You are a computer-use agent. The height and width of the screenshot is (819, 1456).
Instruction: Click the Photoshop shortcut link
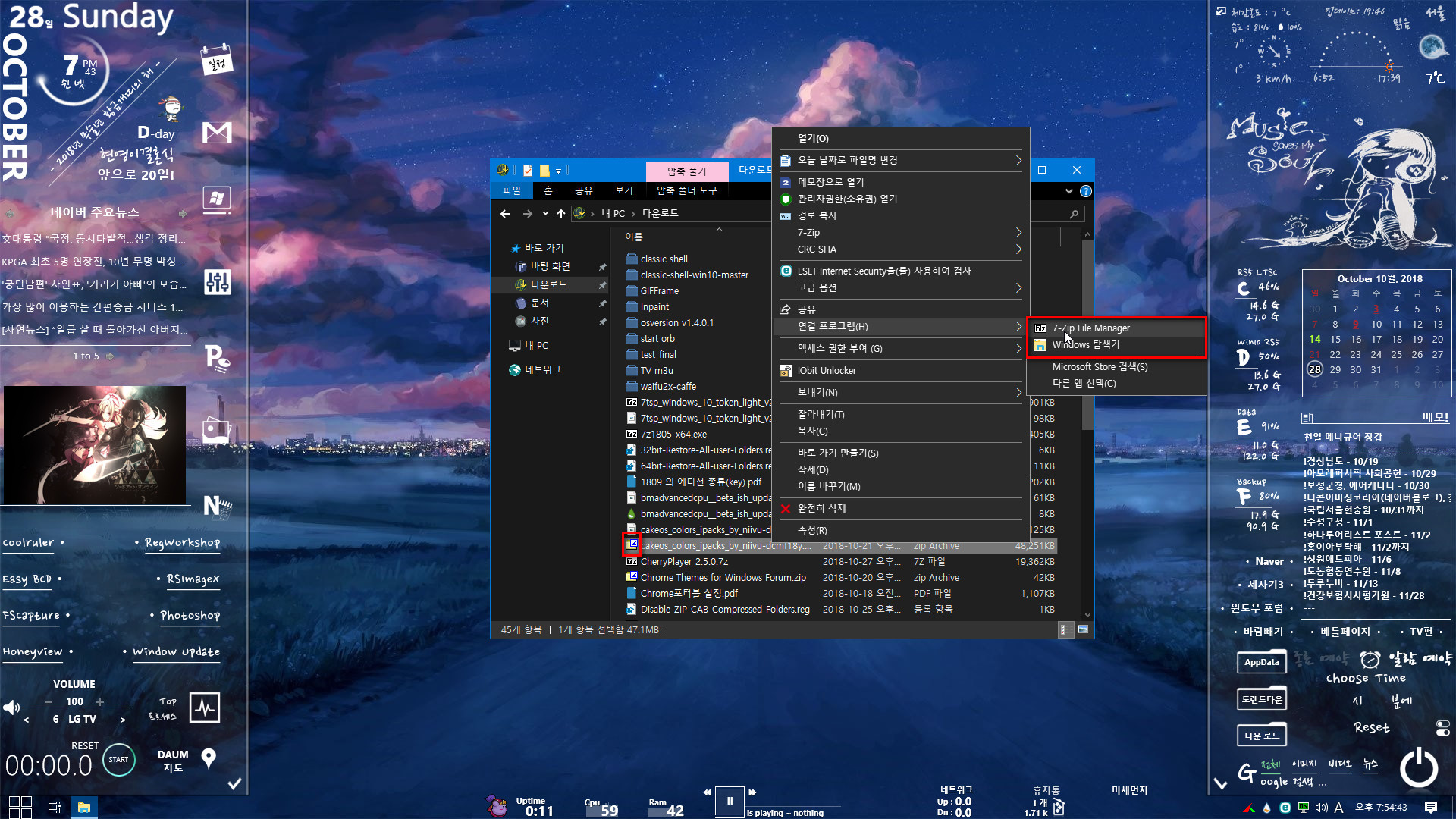[x=190, y=616]
